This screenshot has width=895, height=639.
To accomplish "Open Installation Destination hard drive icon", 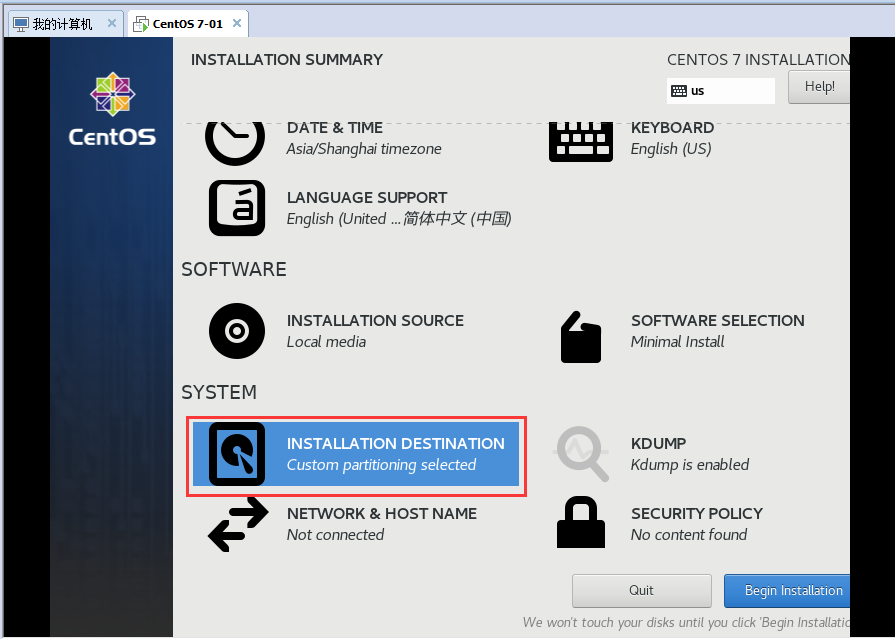I will coord(237,455).
